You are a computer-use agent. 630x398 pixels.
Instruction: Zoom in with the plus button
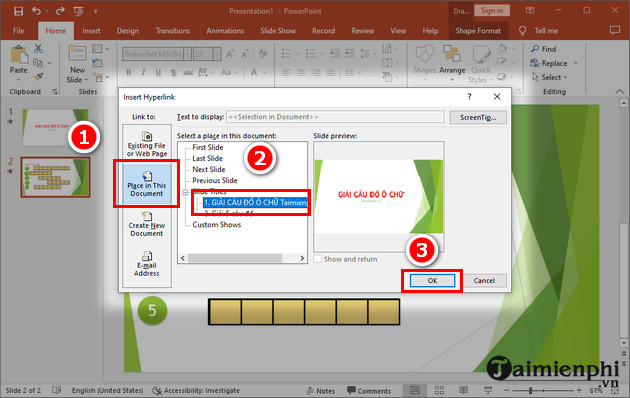(579, 390)
